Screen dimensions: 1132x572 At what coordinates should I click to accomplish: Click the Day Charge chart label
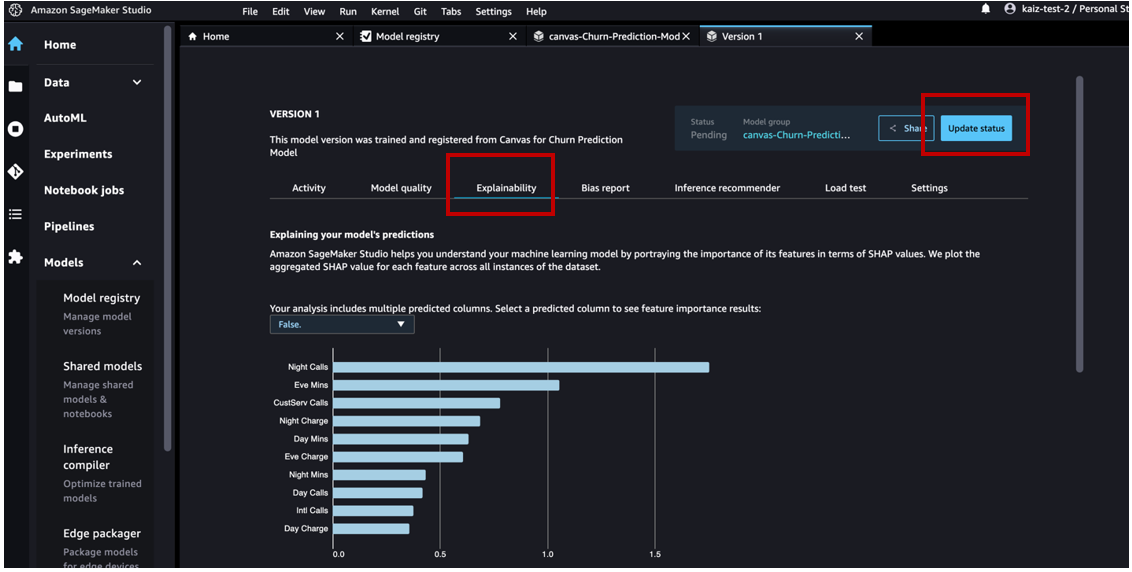(x=306, y=529)
